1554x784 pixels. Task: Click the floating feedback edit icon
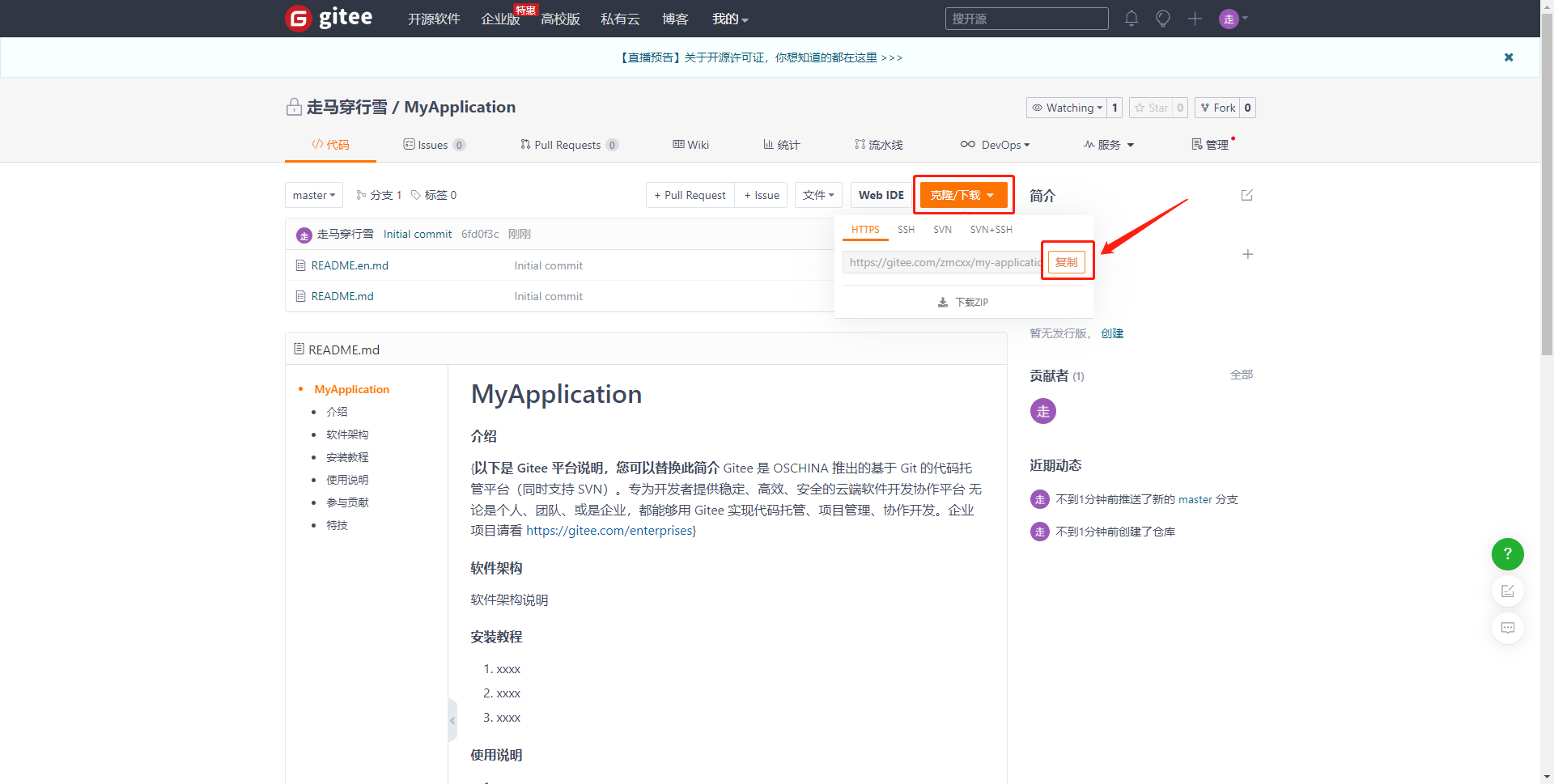(1507, 591)
